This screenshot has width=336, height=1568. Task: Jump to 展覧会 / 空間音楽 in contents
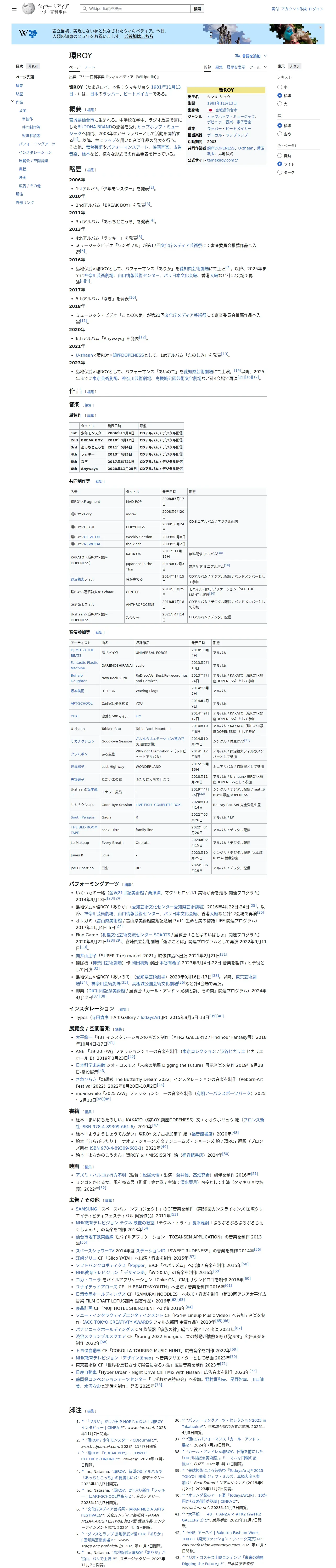pos(33,161)
